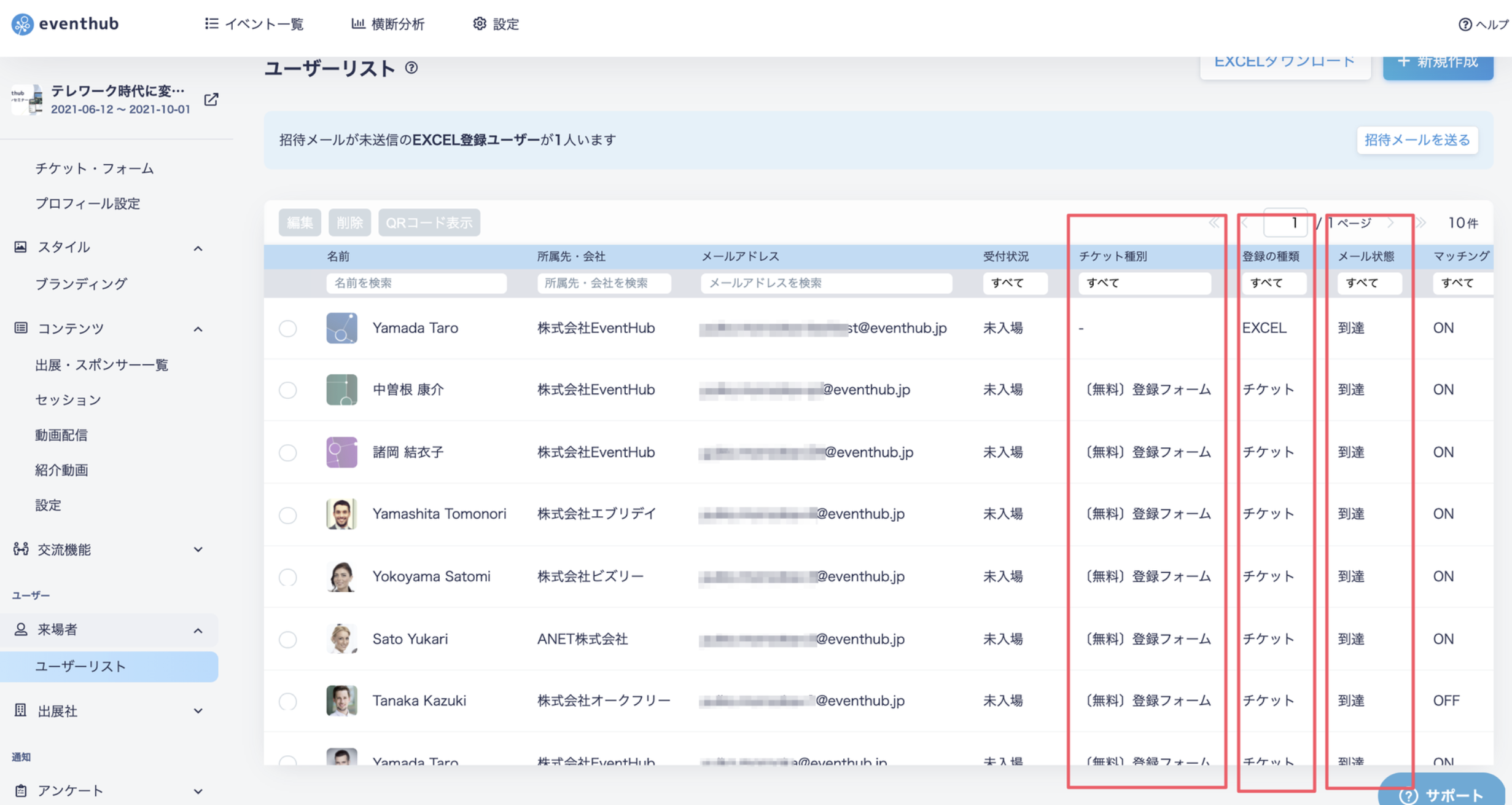
Task: Click the visitor person icon
Action: [21, 629]
